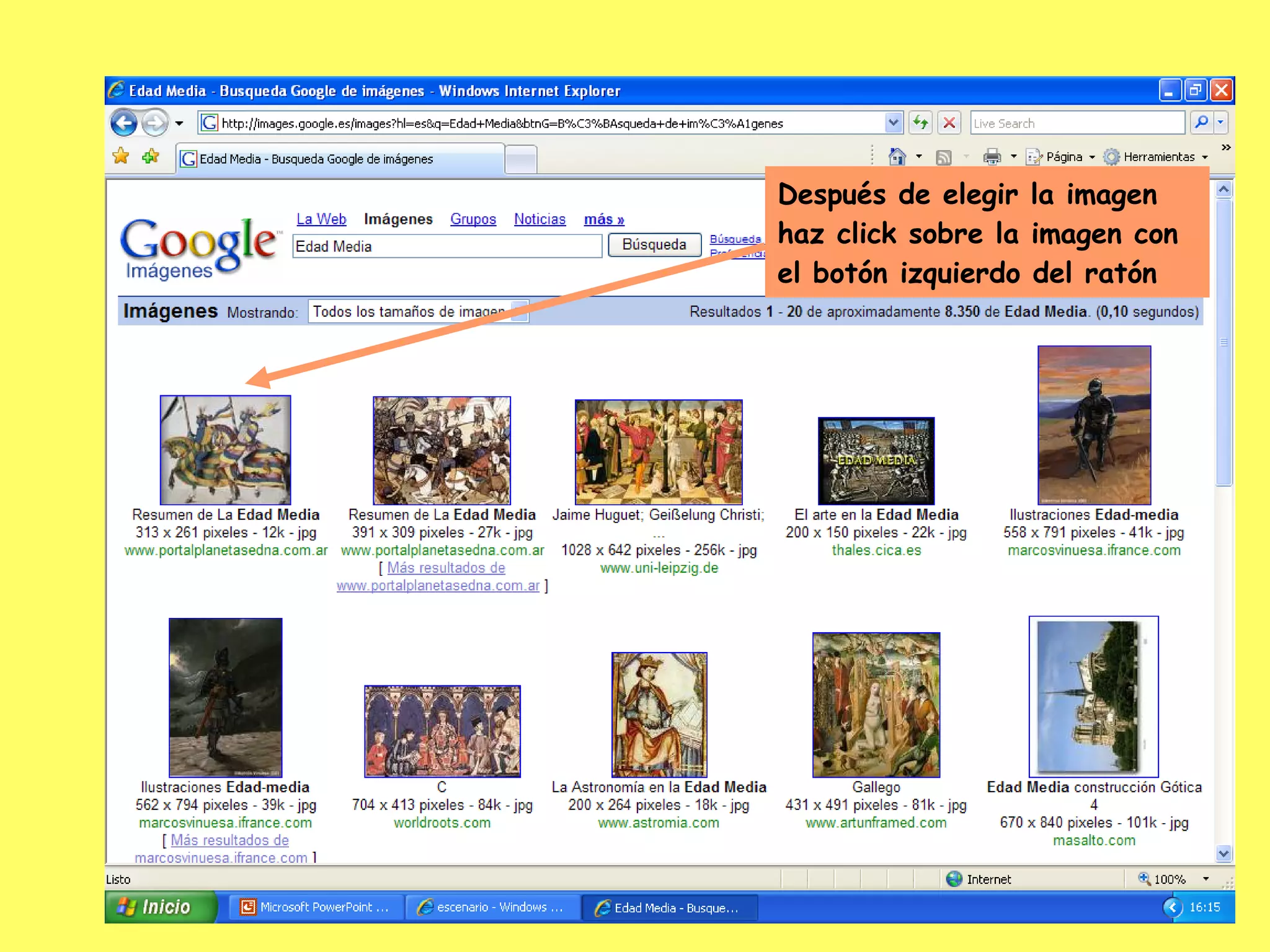Open the worldroots.com court scene thumbnail
Screen dimensions: 1270x952
[x=442, y=731]
